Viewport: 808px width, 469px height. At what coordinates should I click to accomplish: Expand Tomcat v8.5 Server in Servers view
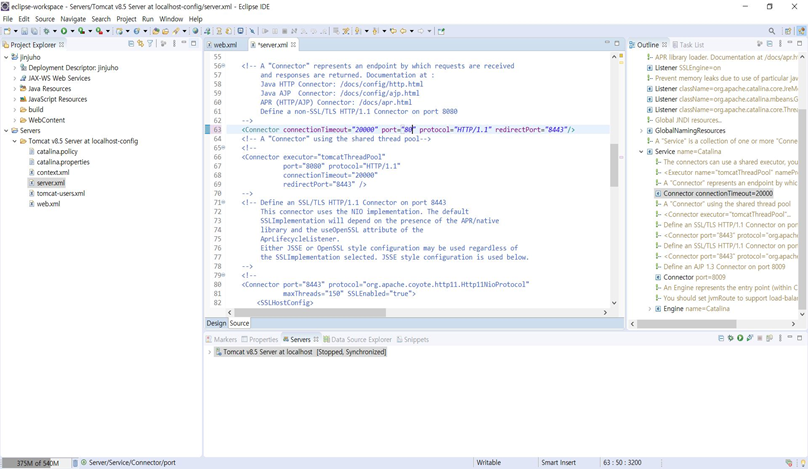click(210, 352)
